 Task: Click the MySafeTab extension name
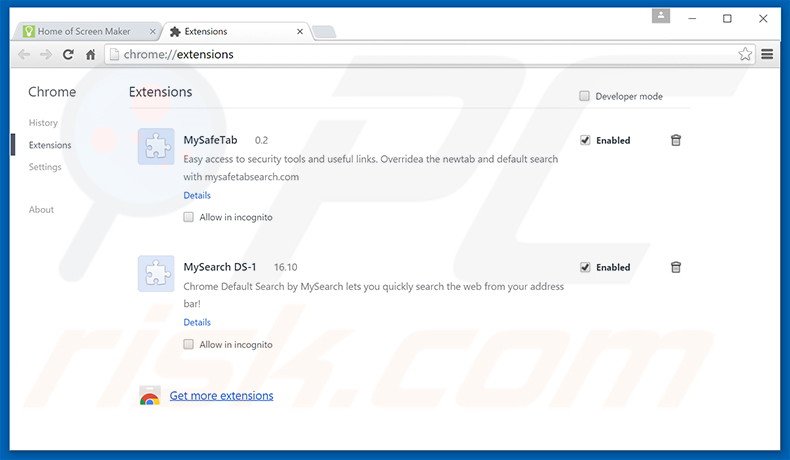point(210,140)
